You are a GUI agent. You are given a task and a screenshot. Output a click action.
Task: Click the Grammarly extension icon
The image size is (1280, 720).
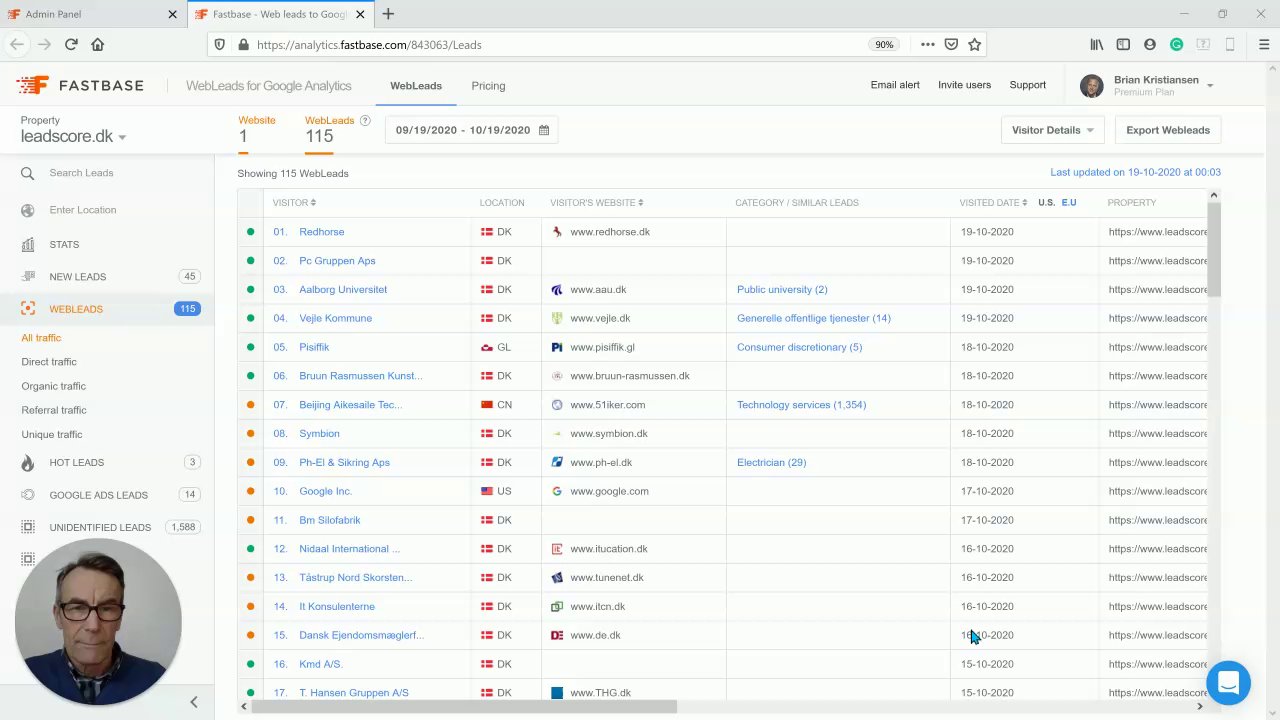[x=1176, y=44]
